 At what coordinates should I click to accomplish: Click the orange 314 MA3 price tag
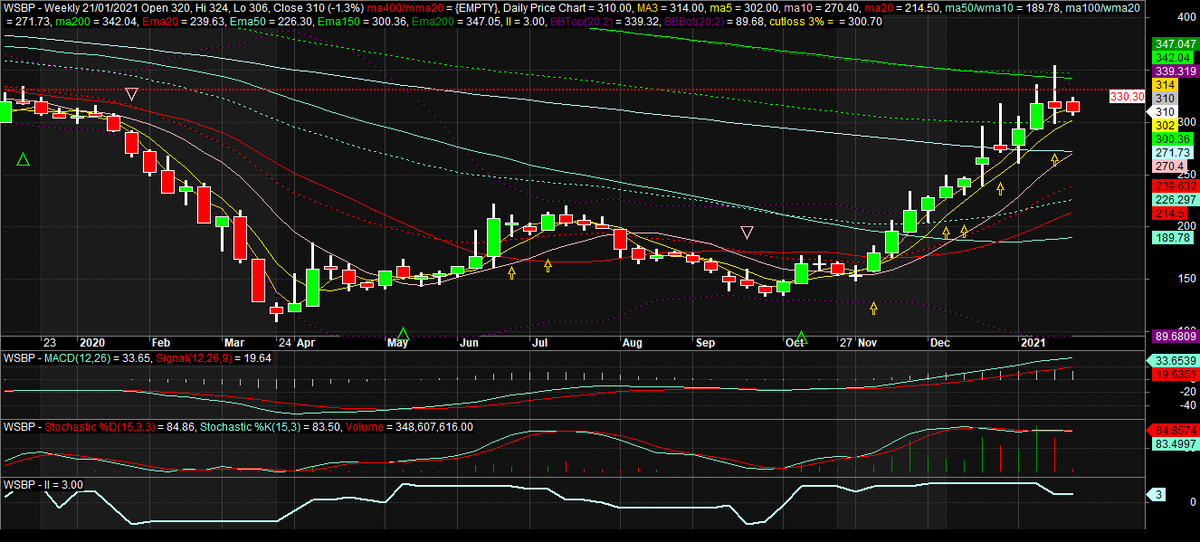pyautogui.click(x=1165, y=87)
